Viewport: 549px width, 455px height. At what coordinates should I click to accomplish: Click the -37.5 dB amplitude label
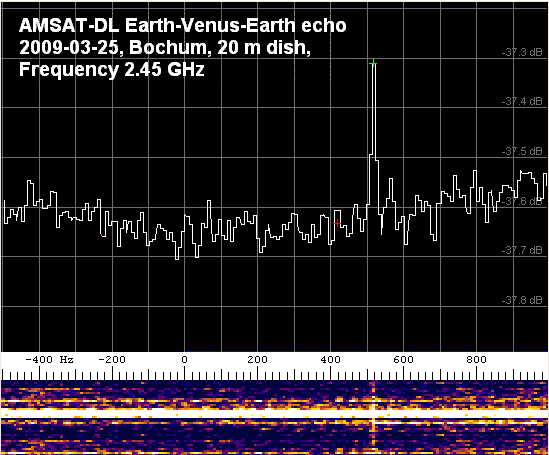coord(522,151)
